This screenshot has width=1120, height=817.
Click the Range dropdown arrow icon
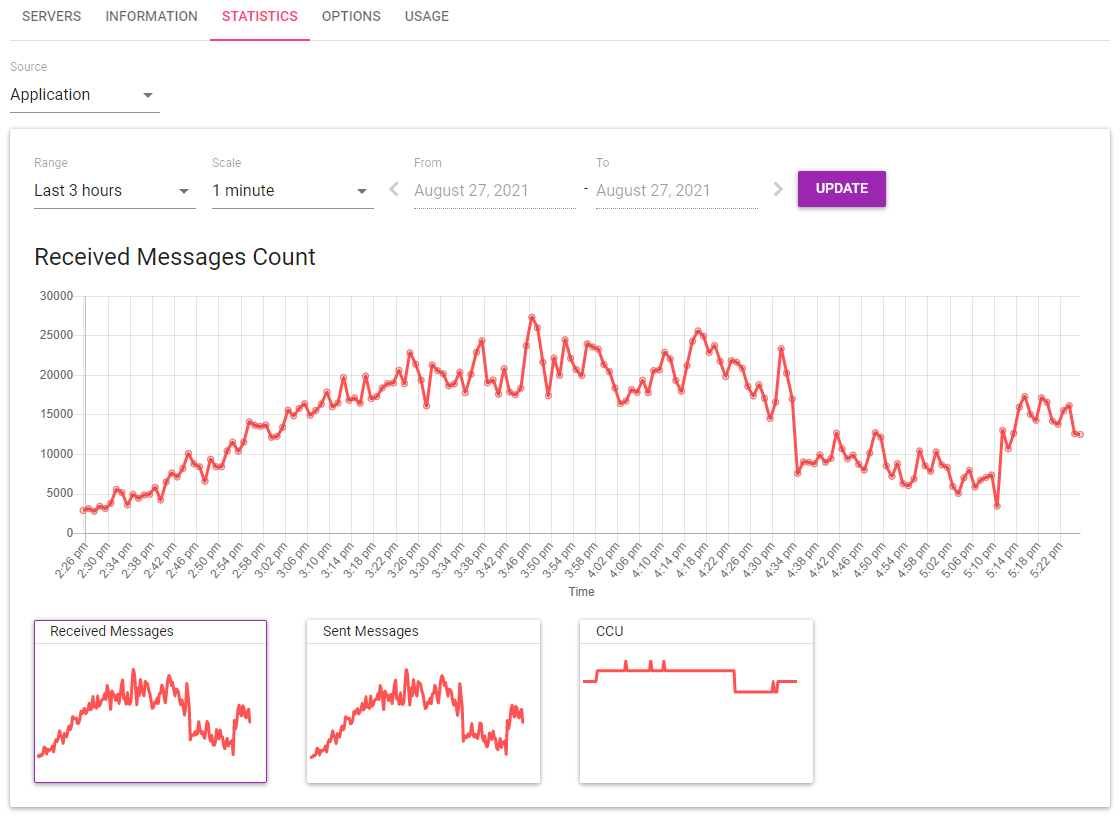tap(184, 191)
